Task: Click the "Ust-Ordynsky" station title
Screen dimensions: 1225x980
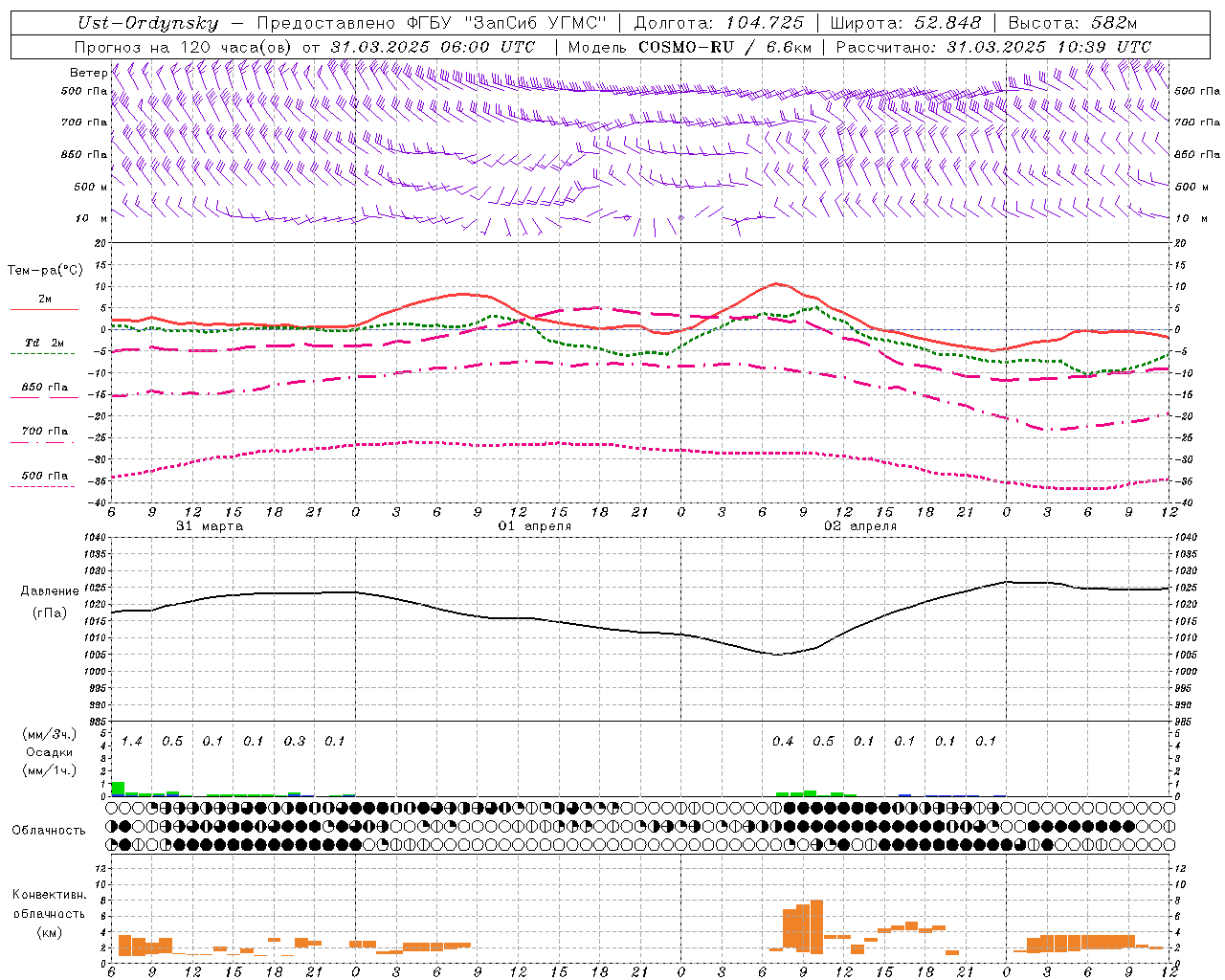Action: pos(147,23)
